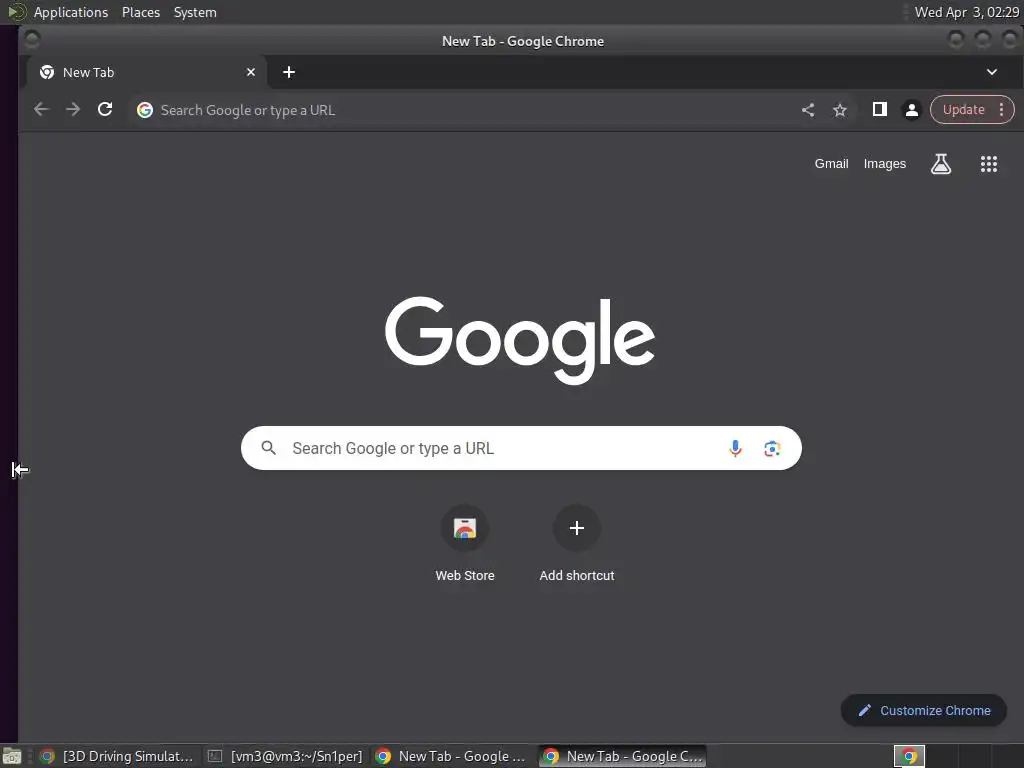
Task: Open the Images link
Action: pos(884,164)
